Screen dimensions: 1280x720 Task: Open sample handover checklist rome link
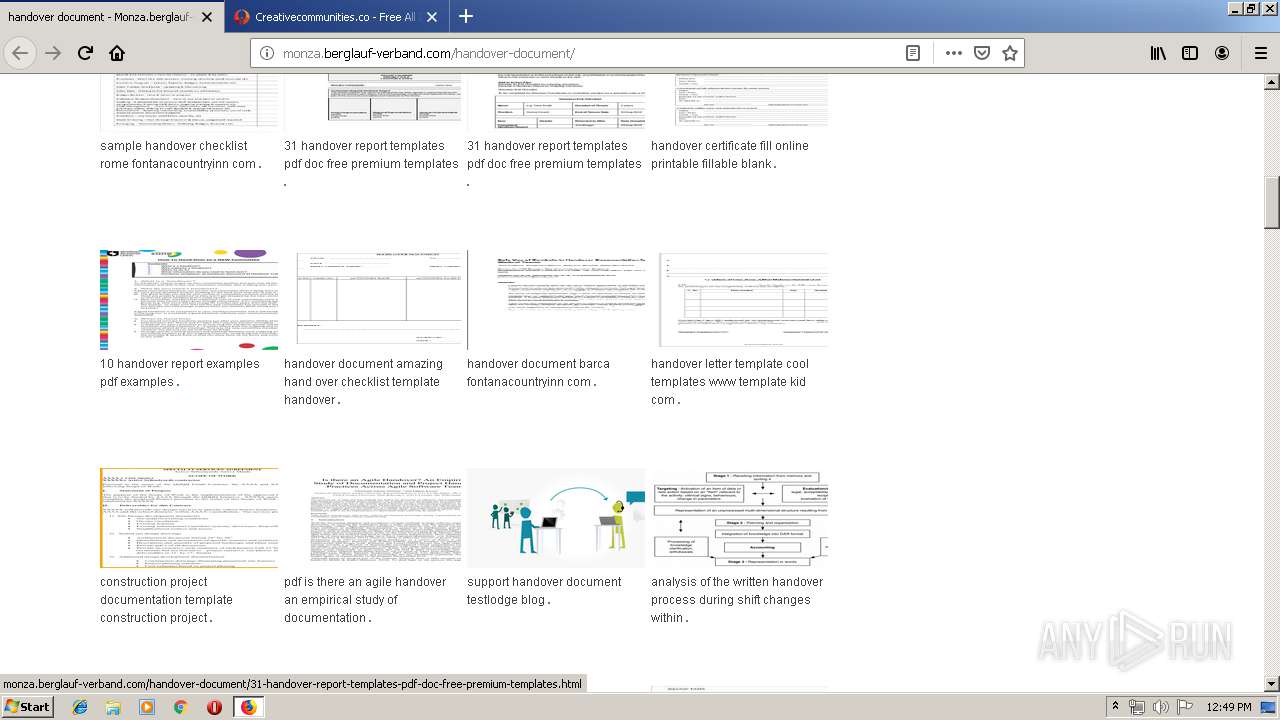pyautogui.click(x=181, y=155)
